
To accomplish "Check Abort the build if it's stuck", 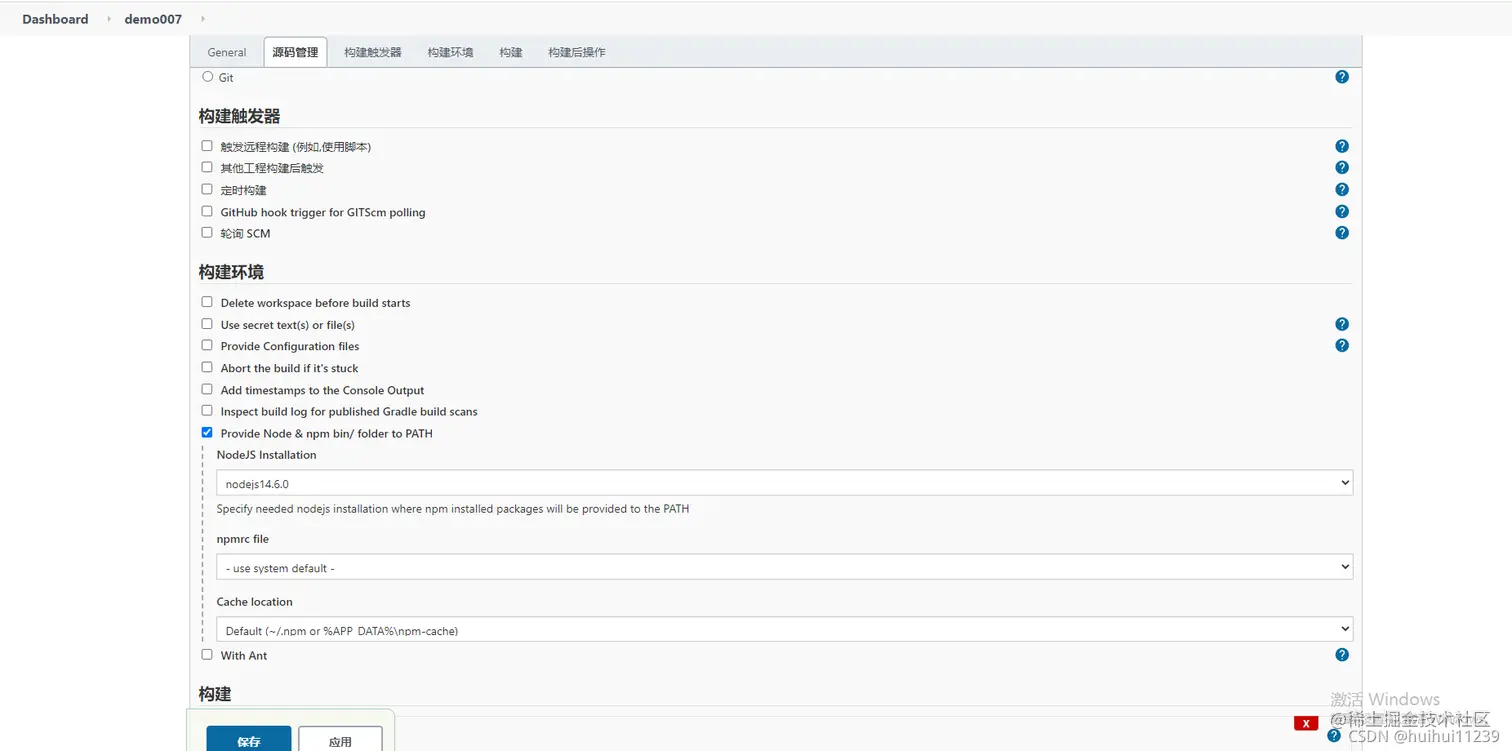I will [207, 367].
